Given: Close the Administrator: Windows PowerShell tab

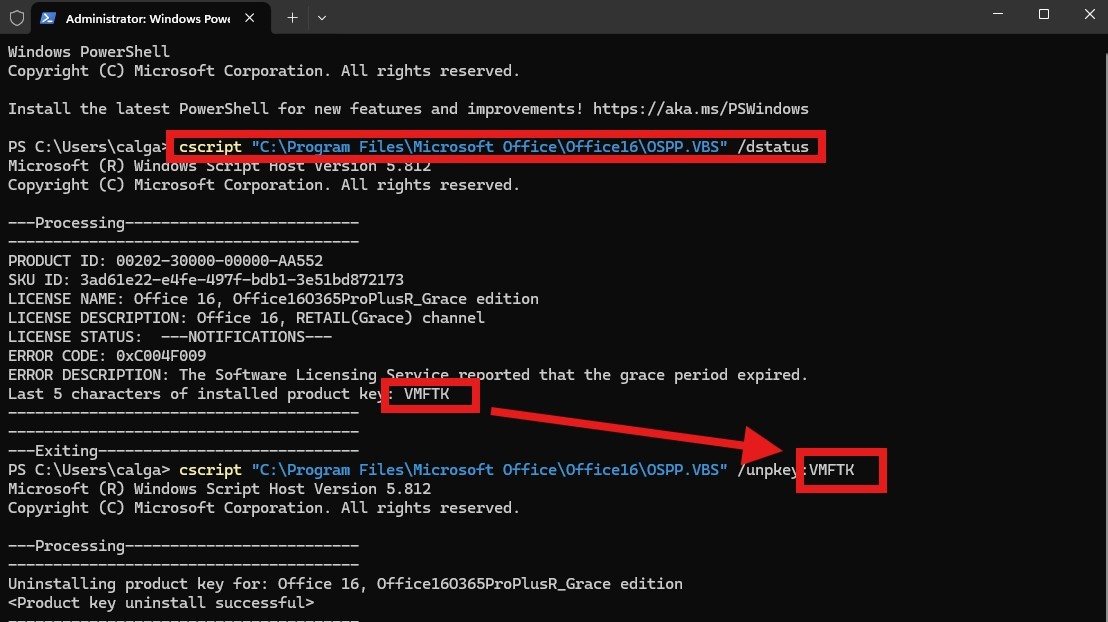Looking at the screenshot, I should pyautogui.click(x=249, y=18).
